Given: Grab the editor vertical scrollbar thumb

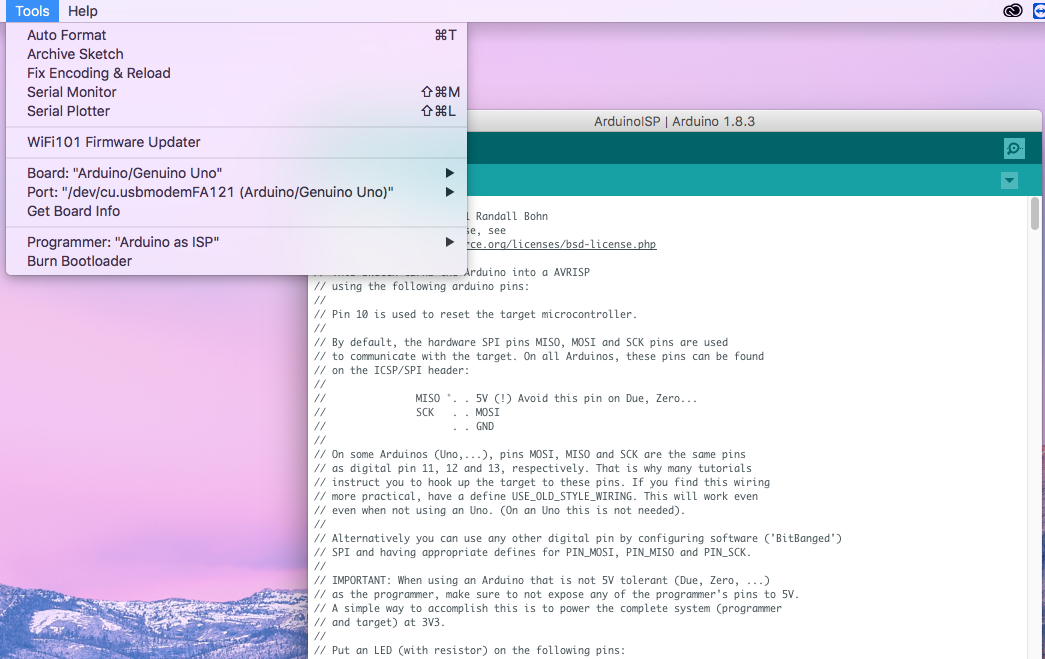Looking at the screenshot, I should click(x=1034, y=213).
